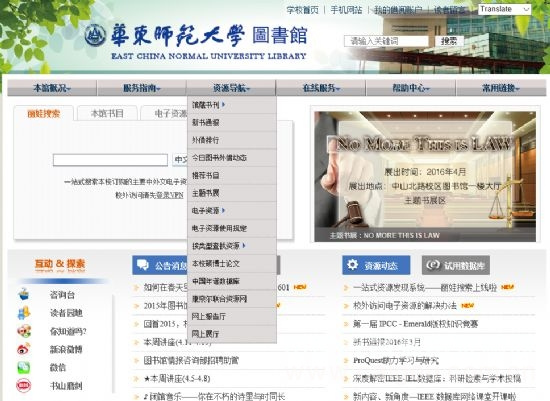Image resolution: width=550 pixels, height=401 pixels.
Task: Expand the 电子资源 submenu in the dropdown
Action: [223, 210]
